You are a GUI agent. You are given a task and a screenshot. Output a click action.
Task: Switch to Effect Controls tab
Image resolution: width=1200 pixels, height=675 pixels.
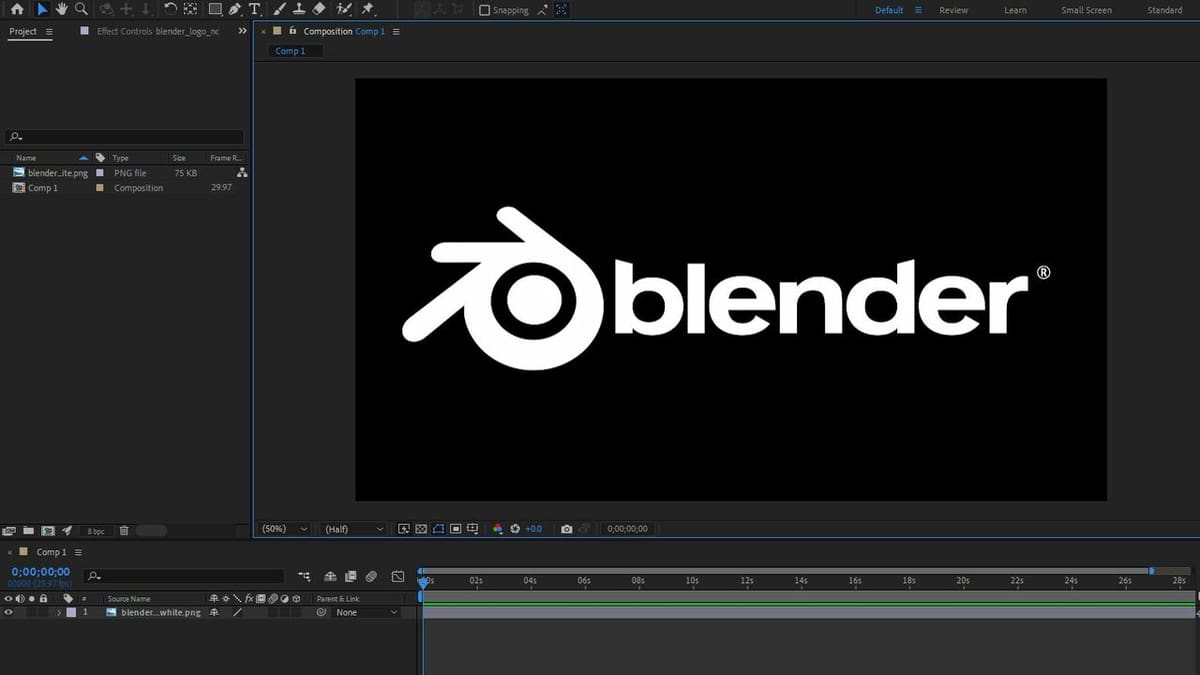click(157, 31)
